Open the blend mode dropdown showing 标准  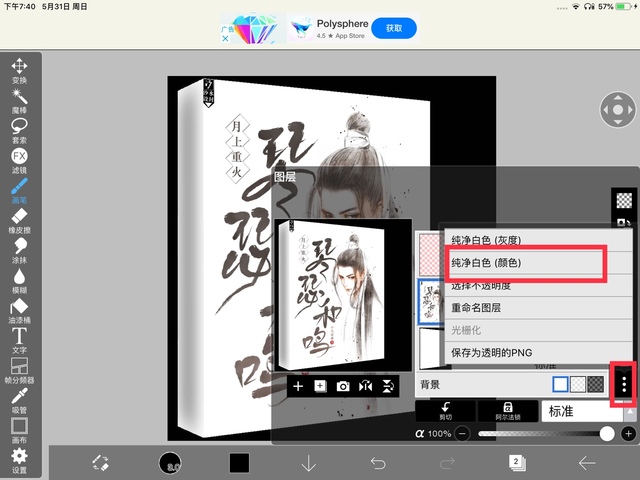[585, 411]
